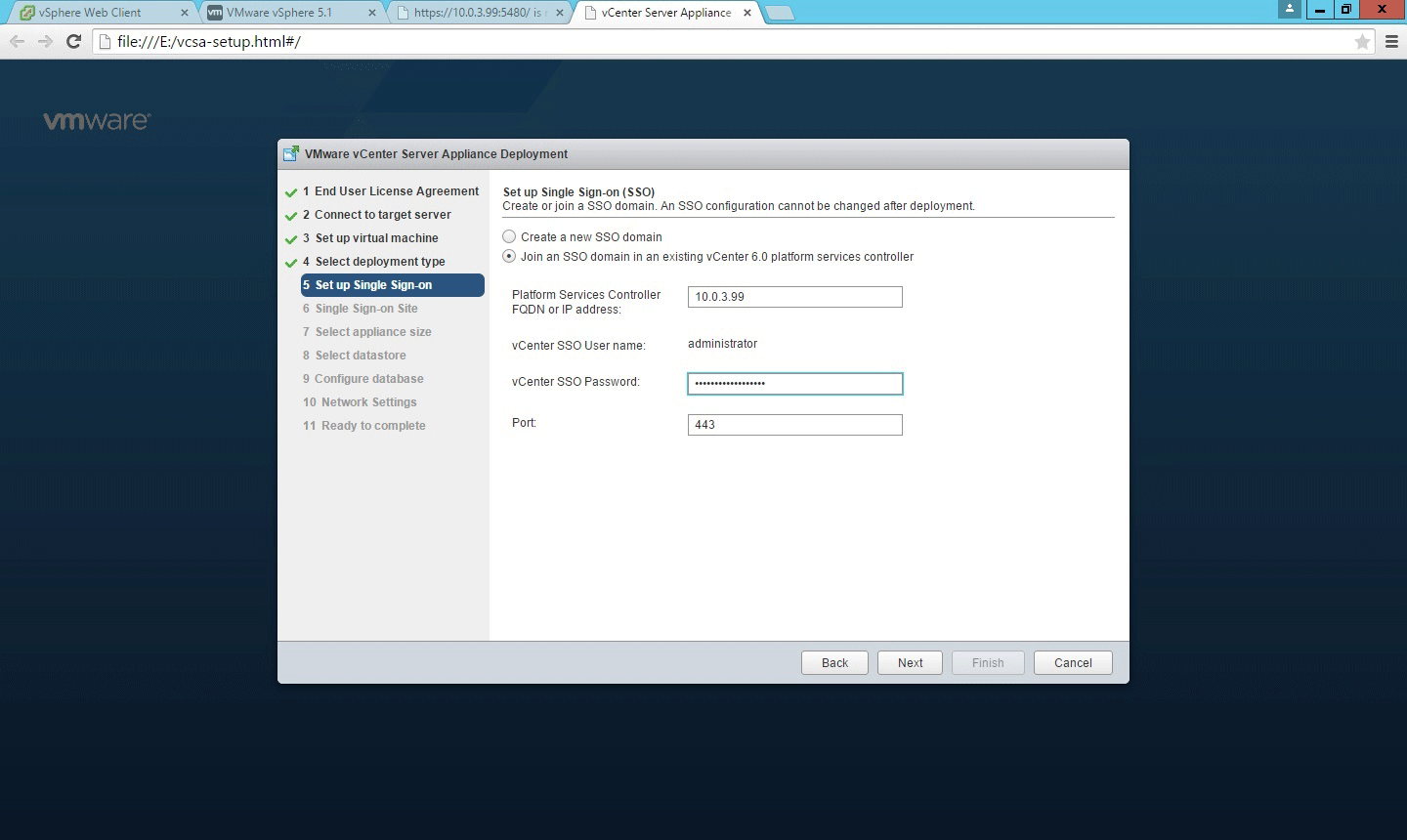Click the browser forward arrow icon

tap(45, 41)
